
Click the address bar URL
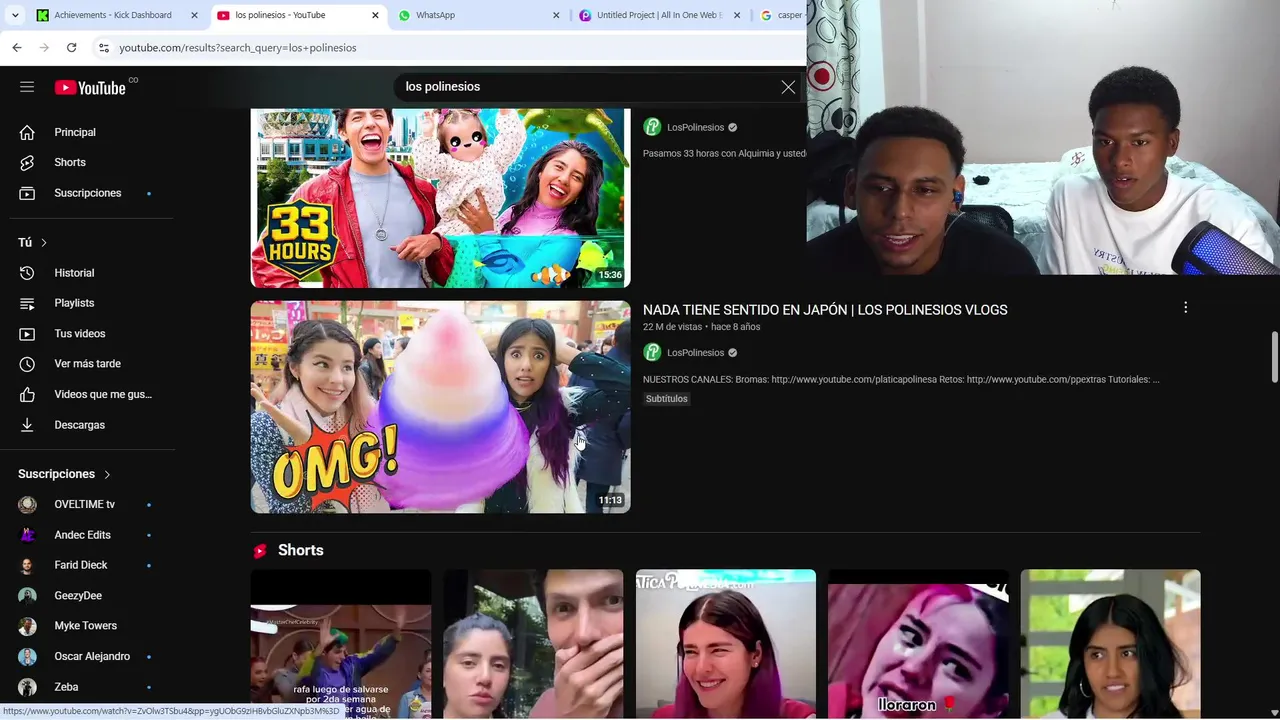238,47
